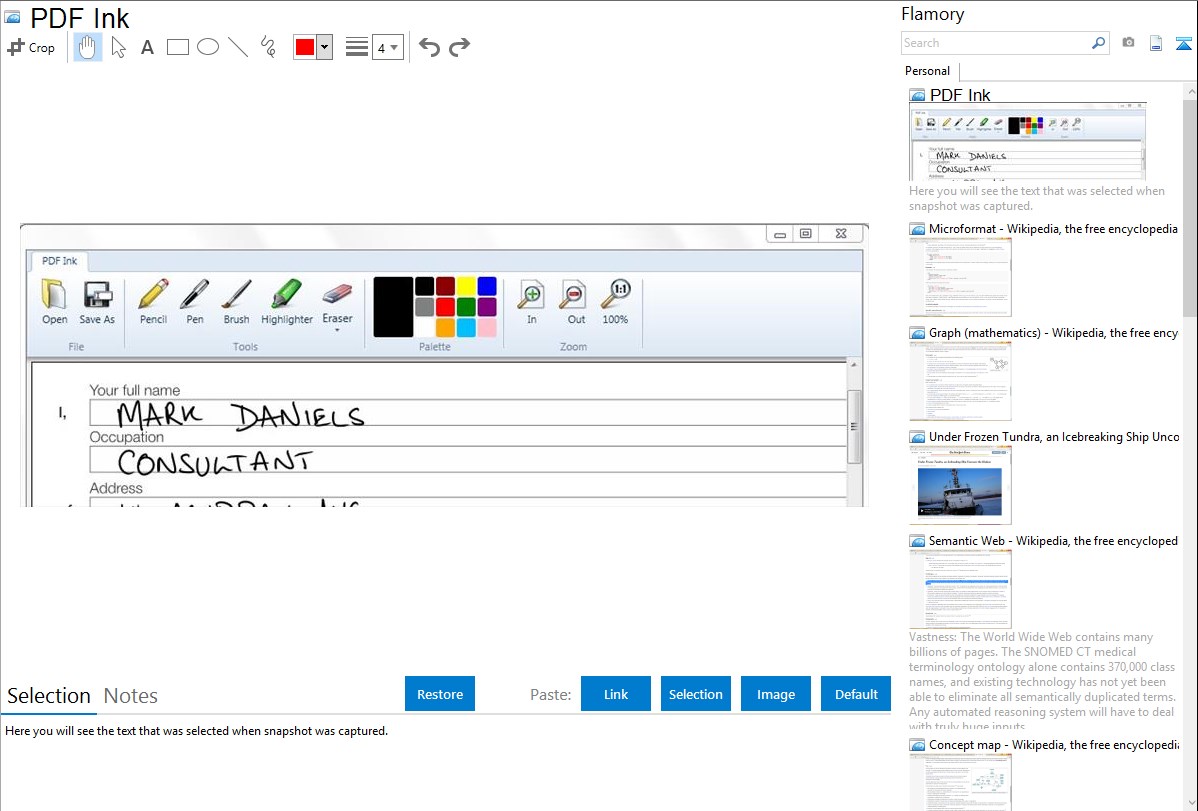Expand the line thickness dropdown showing 4
Image resolution: width=1198 pixels, height=811 pixels.
coord(387,47)
